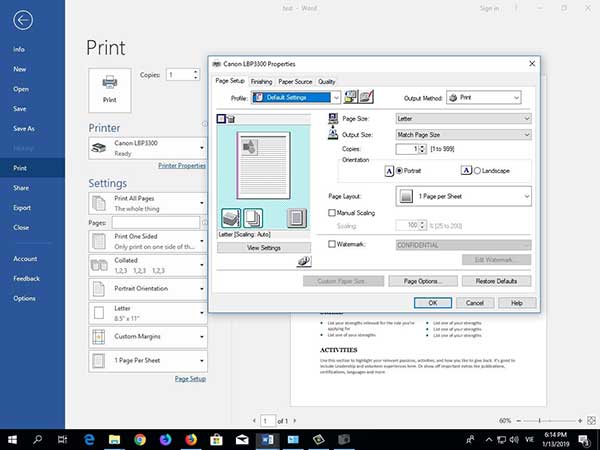Open the Action Center notifications icon
Screen dimensions: 600x450
click(584, 440)
